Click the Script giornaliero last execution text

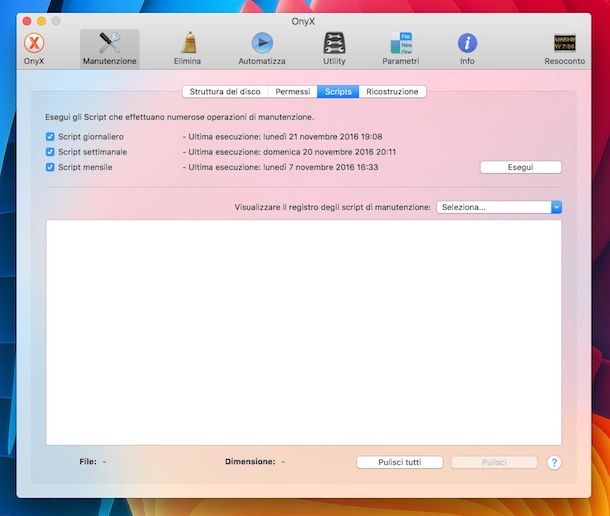click(x=283, y=137)
